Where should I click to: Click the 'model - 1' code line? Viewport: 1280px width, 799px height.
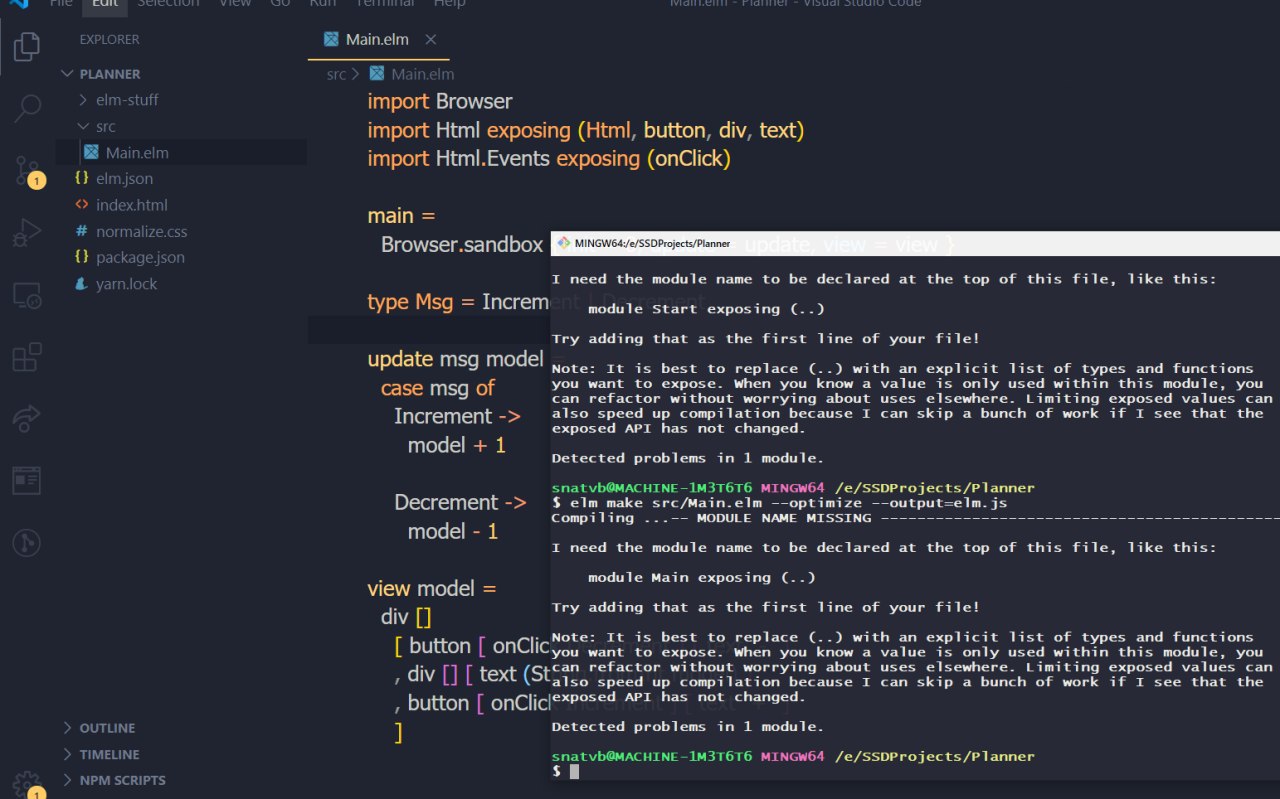[452, 531]
